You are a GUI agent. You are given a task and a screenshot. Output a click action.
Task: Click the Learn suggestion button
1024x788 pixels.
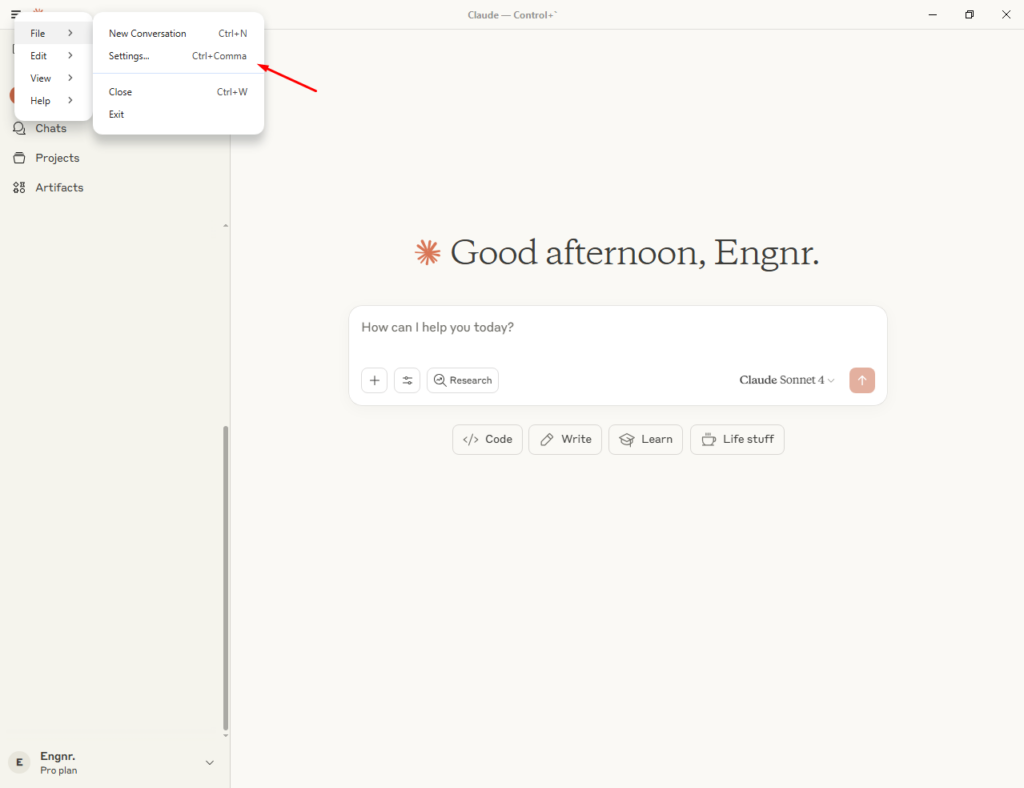645,439
